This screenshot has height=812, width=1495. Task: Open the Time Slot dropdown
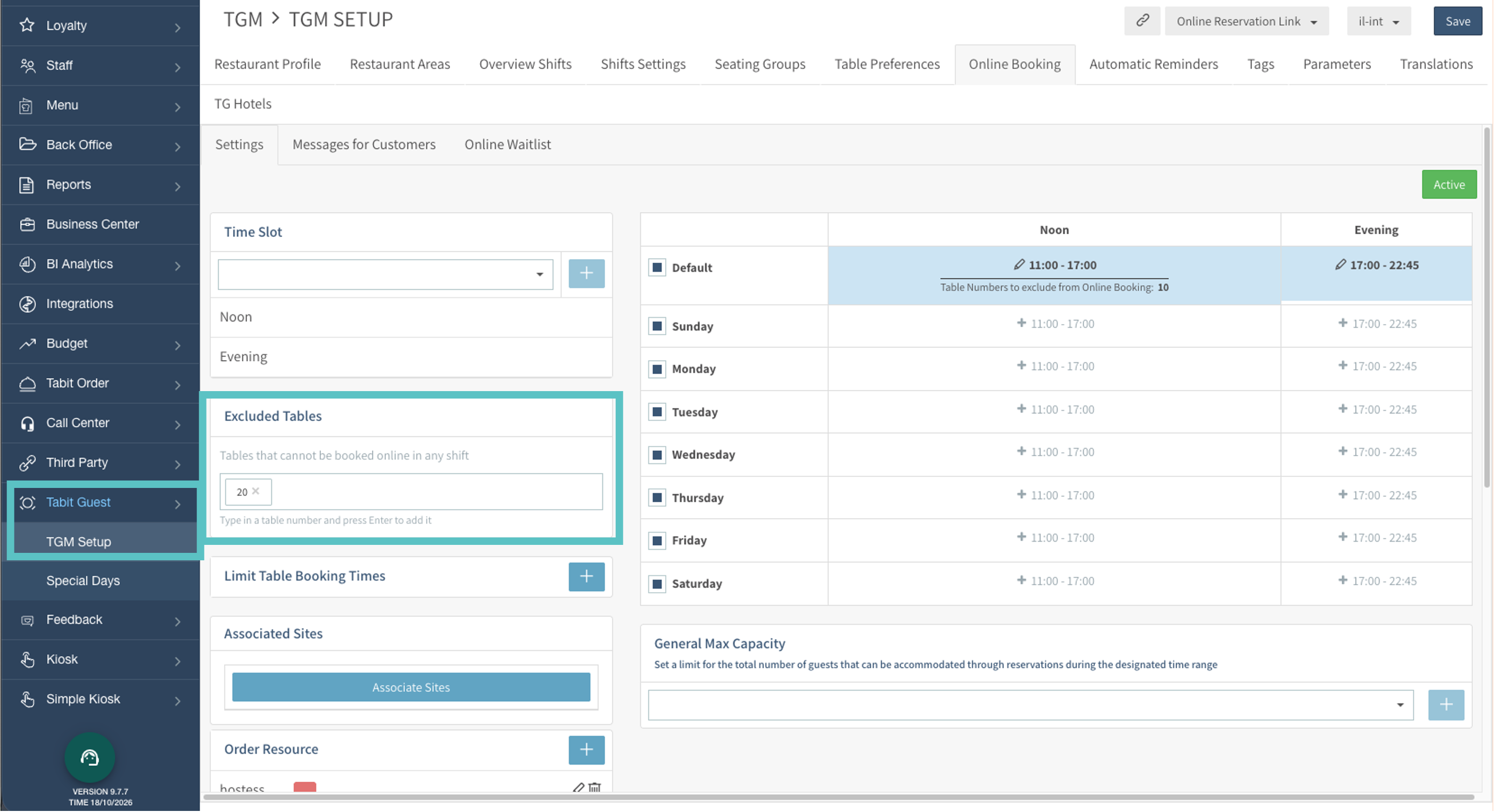point(385,274)
